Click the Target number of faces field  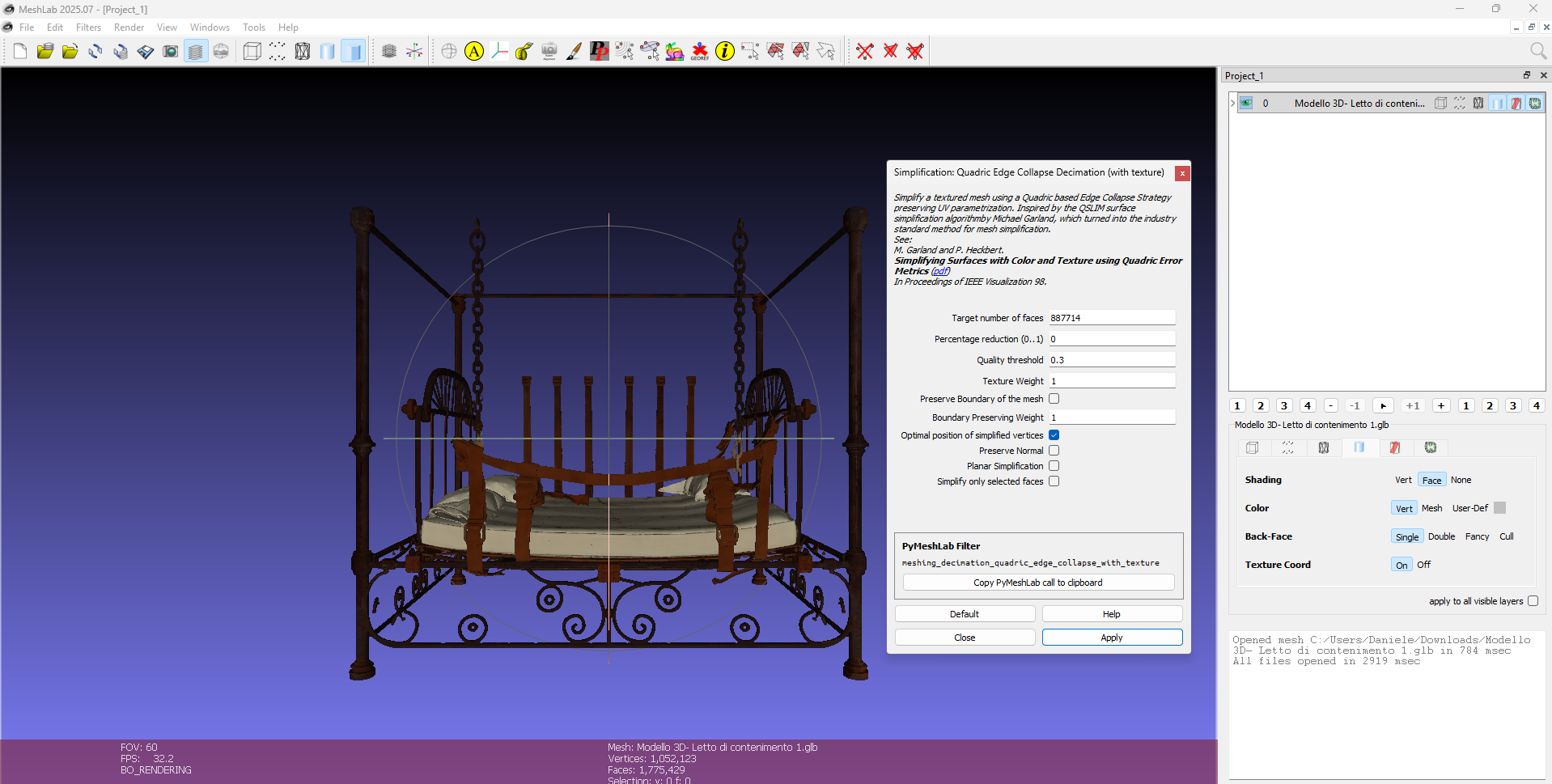click(1112, 318)
